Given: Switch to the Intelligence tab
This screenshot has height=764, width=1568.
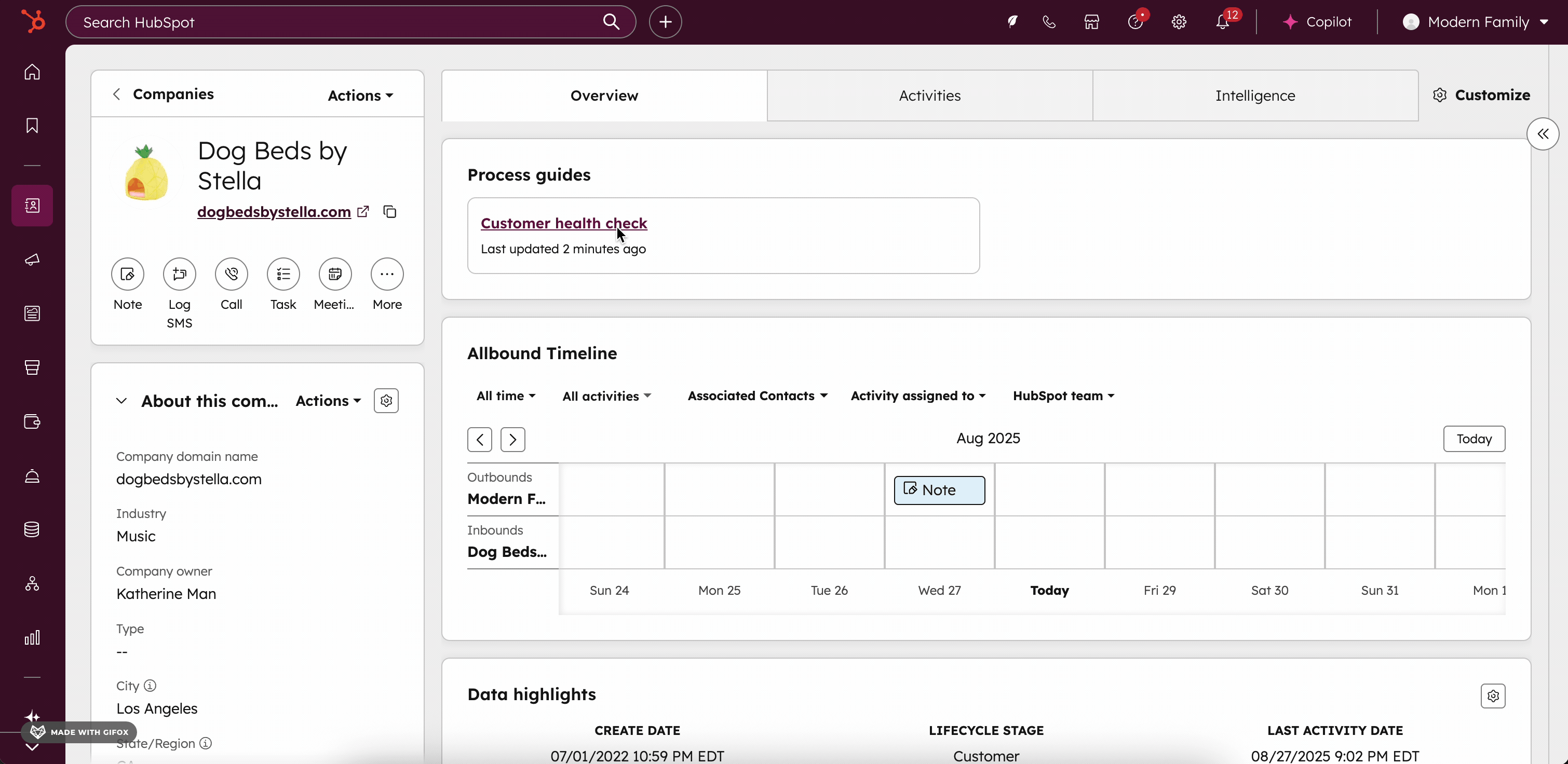Looking at the screenshot, I should pos(1255,95).
